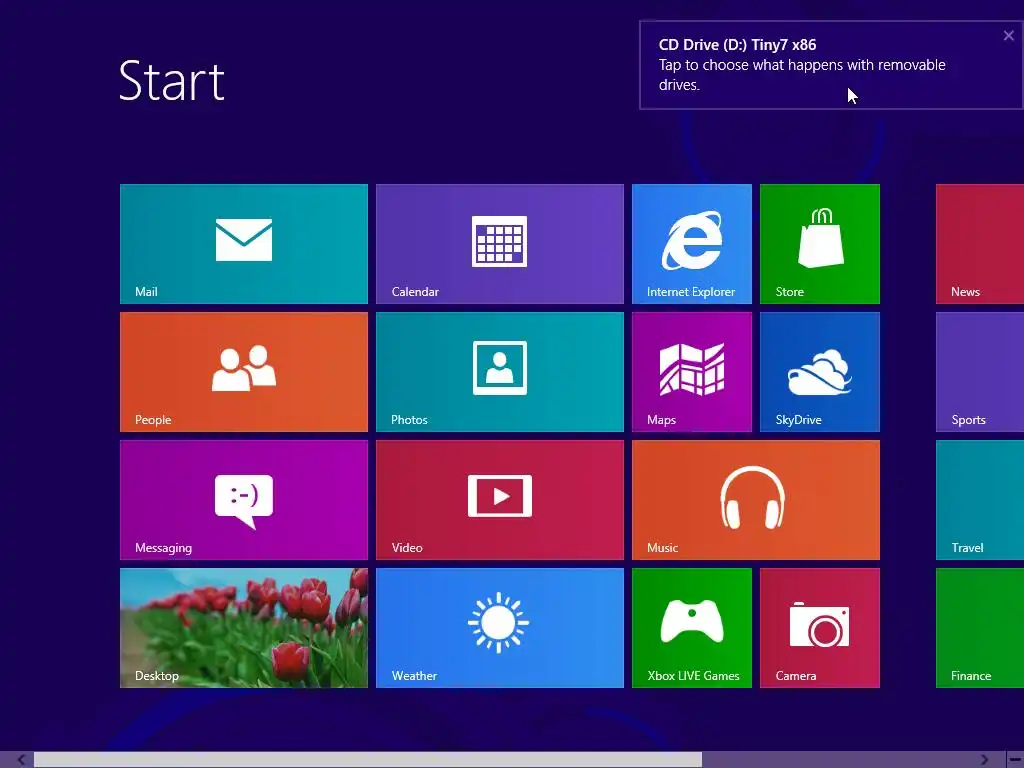Open the Store tile
This screenshot has height=768, width=1024.
[820, 244]
